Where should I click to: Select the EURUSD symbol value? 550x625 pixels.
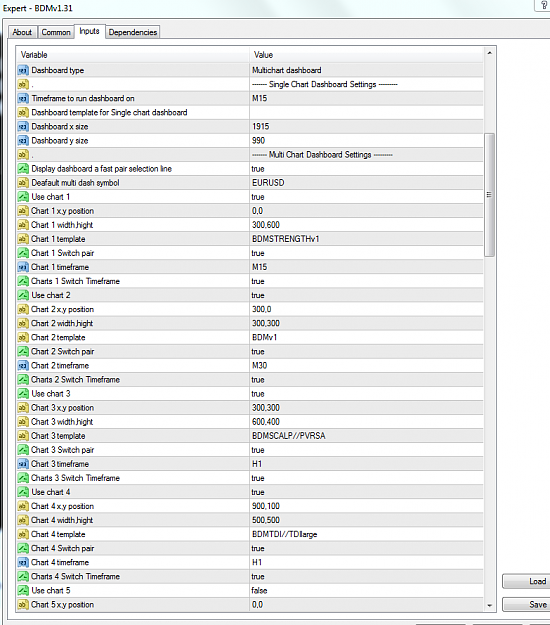point(268,183)
